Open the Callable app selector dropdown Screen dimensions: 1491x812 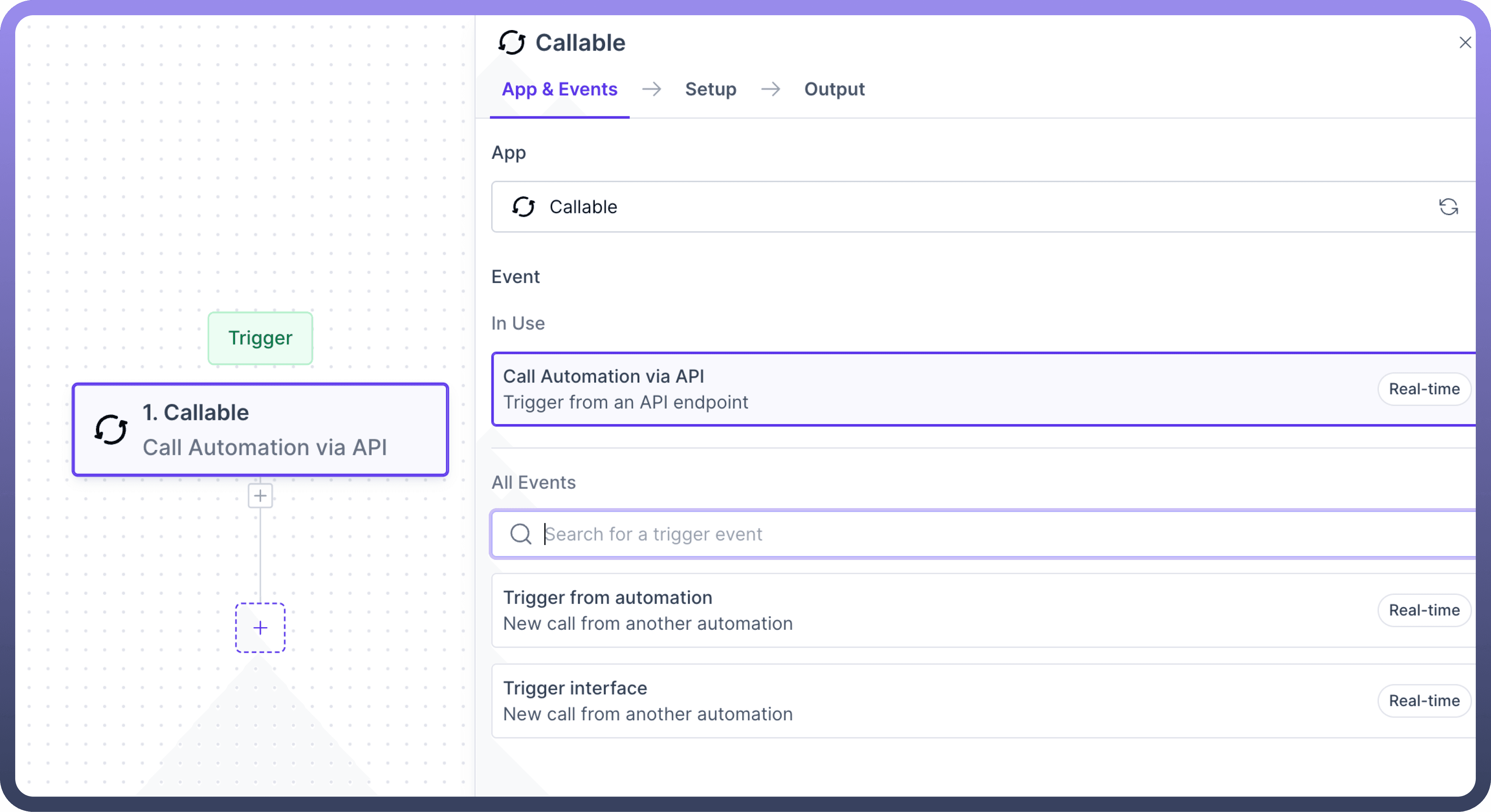click(x=926, y=207)
